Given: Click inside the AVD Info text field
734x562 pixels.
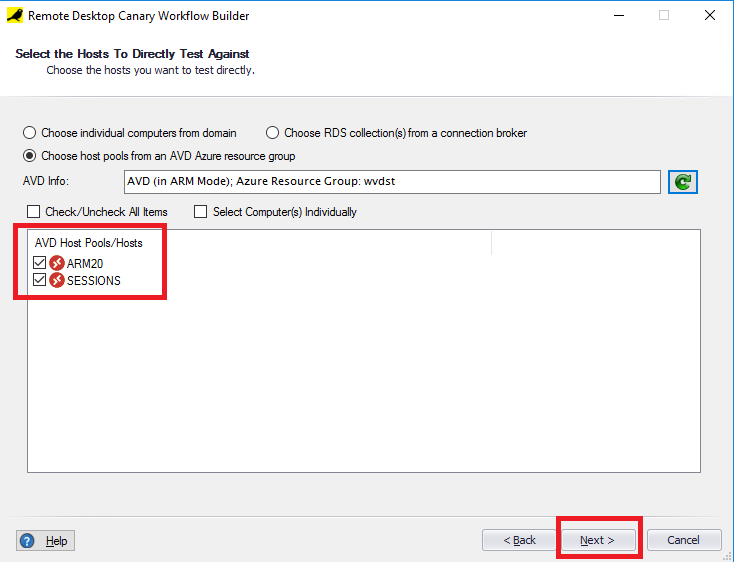Looking at the screenshot, I should point(392,182).
